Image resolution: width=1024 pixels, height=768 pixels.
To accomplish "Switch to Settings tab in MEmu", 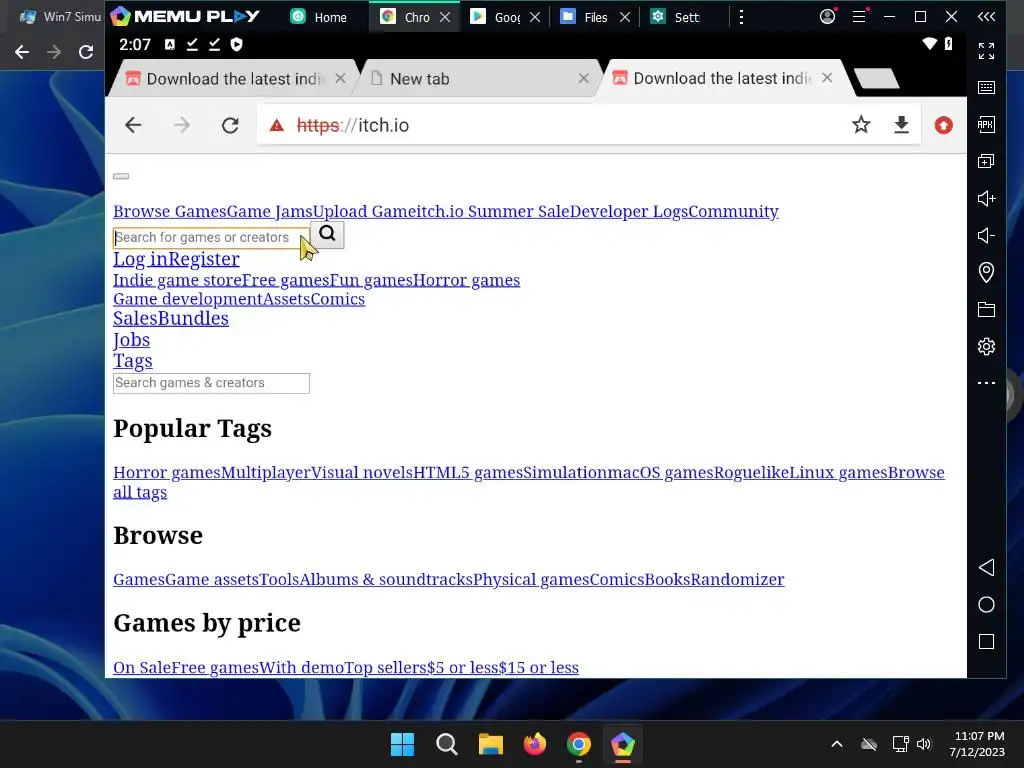I will [x=677, y=17].
